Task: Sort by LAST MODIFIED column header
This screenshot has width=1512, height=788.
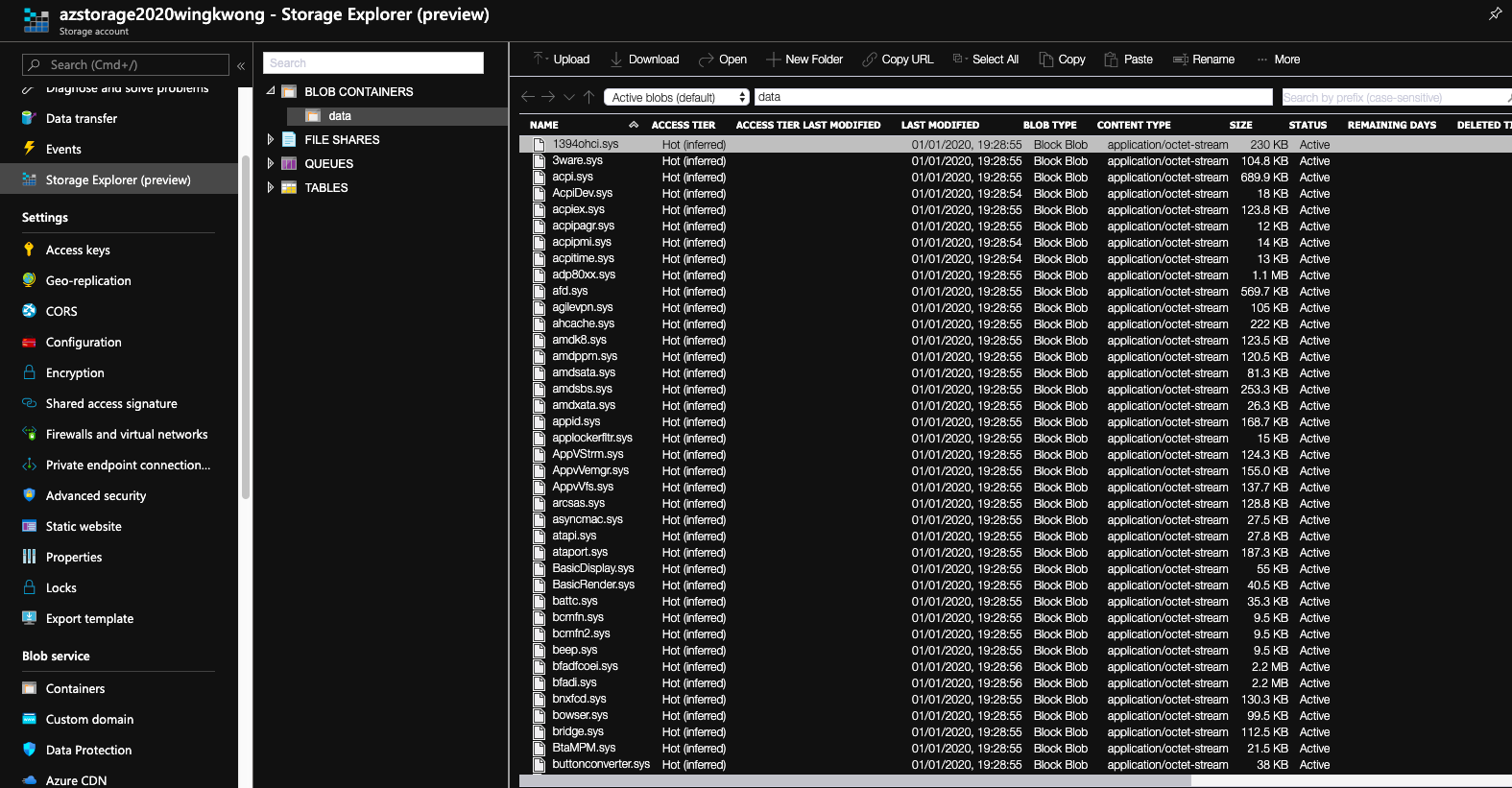Action: pyautogui.click(x=940, y=125)
